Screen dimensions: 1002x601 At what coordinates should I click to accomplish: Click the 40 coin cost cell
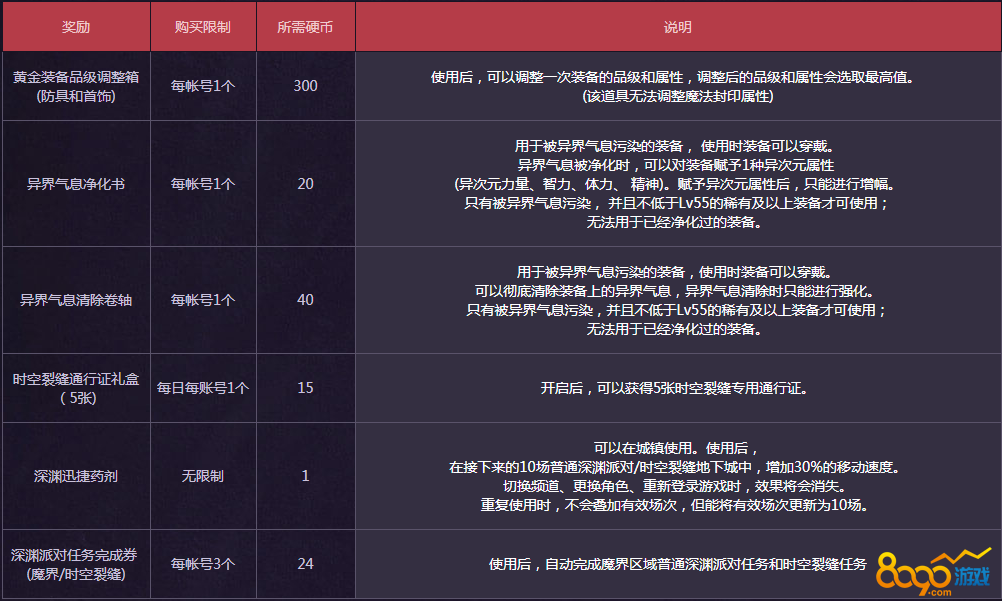[305, 300]
